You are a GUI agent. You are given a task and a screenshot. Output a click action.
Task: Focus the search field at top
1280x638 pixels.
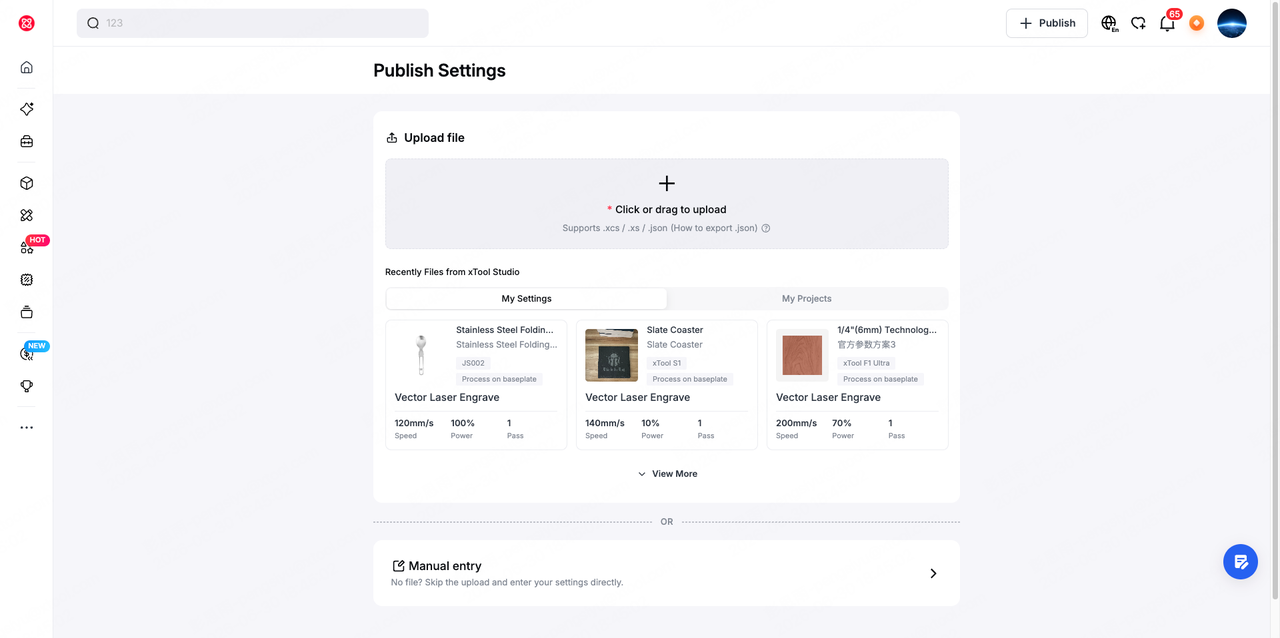tap(253, 23)
